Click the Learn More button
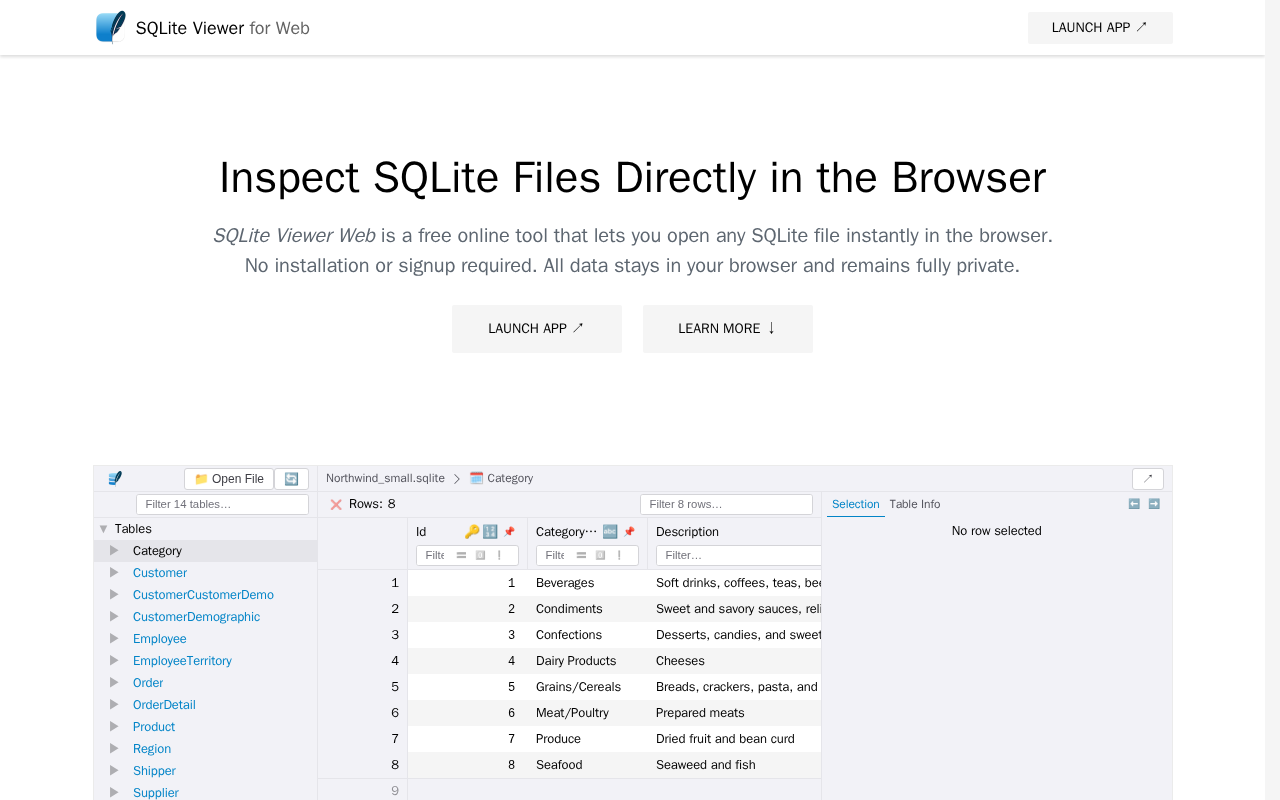 727,329
